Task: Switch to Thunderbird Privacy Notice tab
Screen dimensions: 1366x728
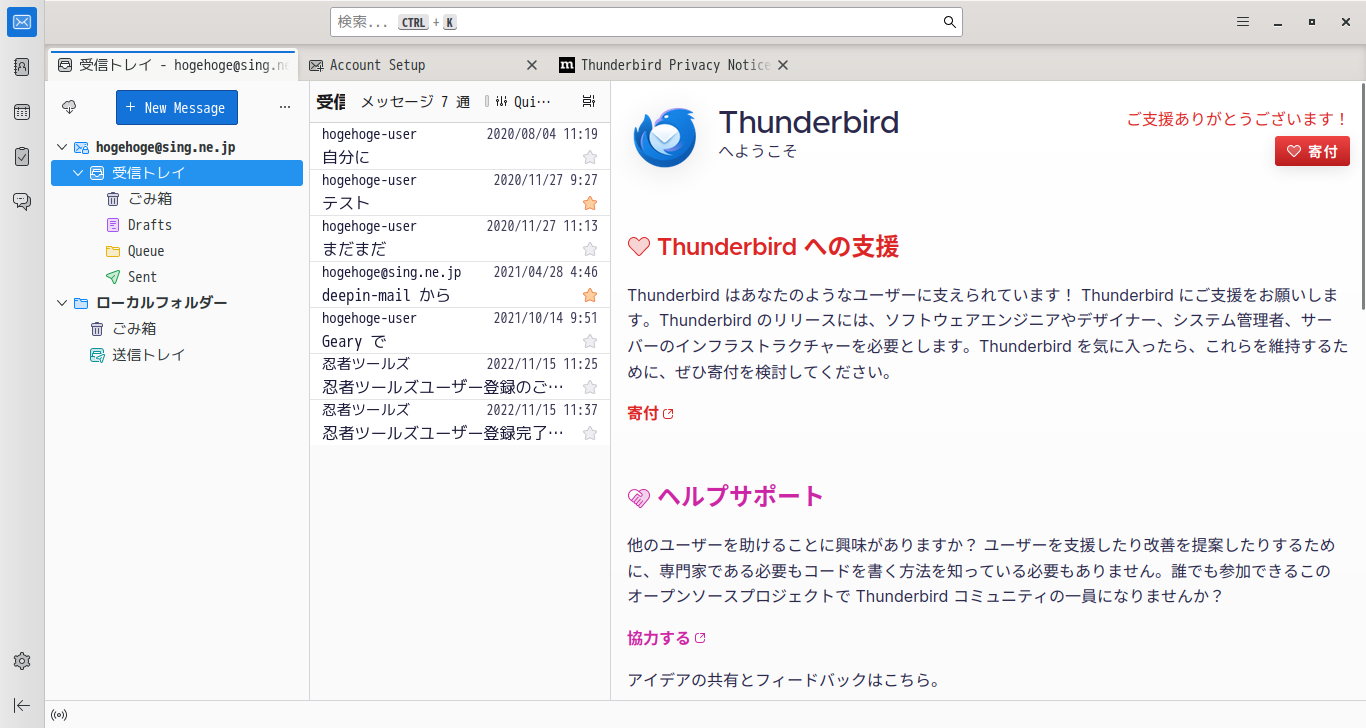Action: pyautogui.click(x=675, y=65)
